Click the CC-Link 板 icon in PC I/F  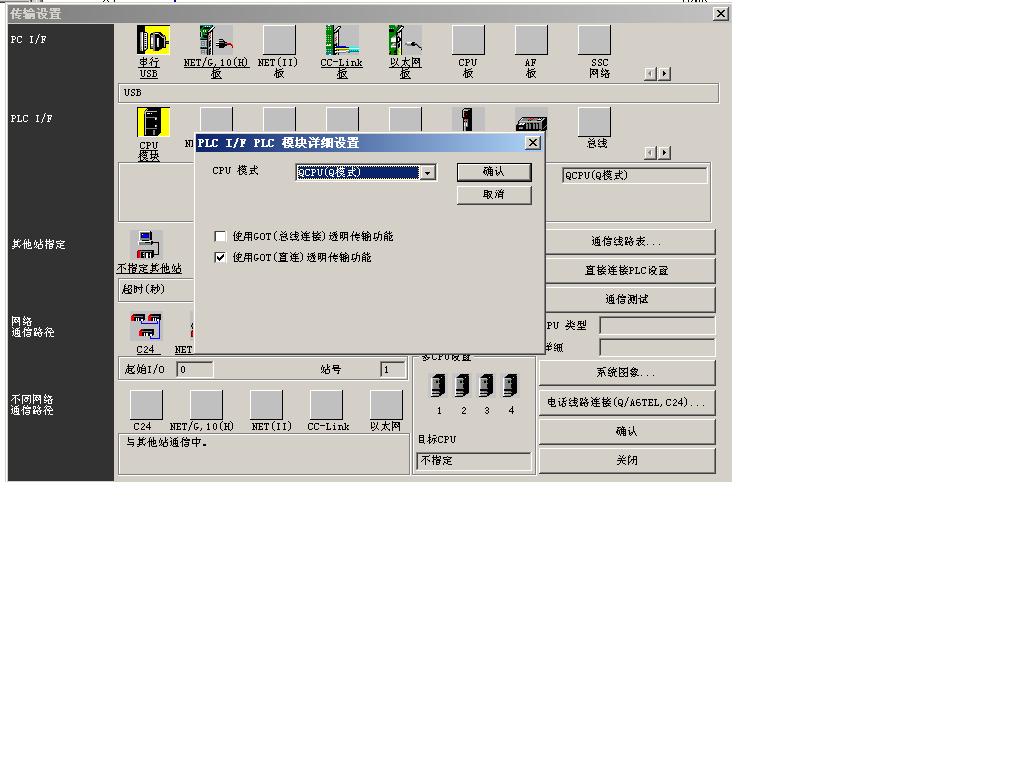pyautogui.click(x=342, y=41)
